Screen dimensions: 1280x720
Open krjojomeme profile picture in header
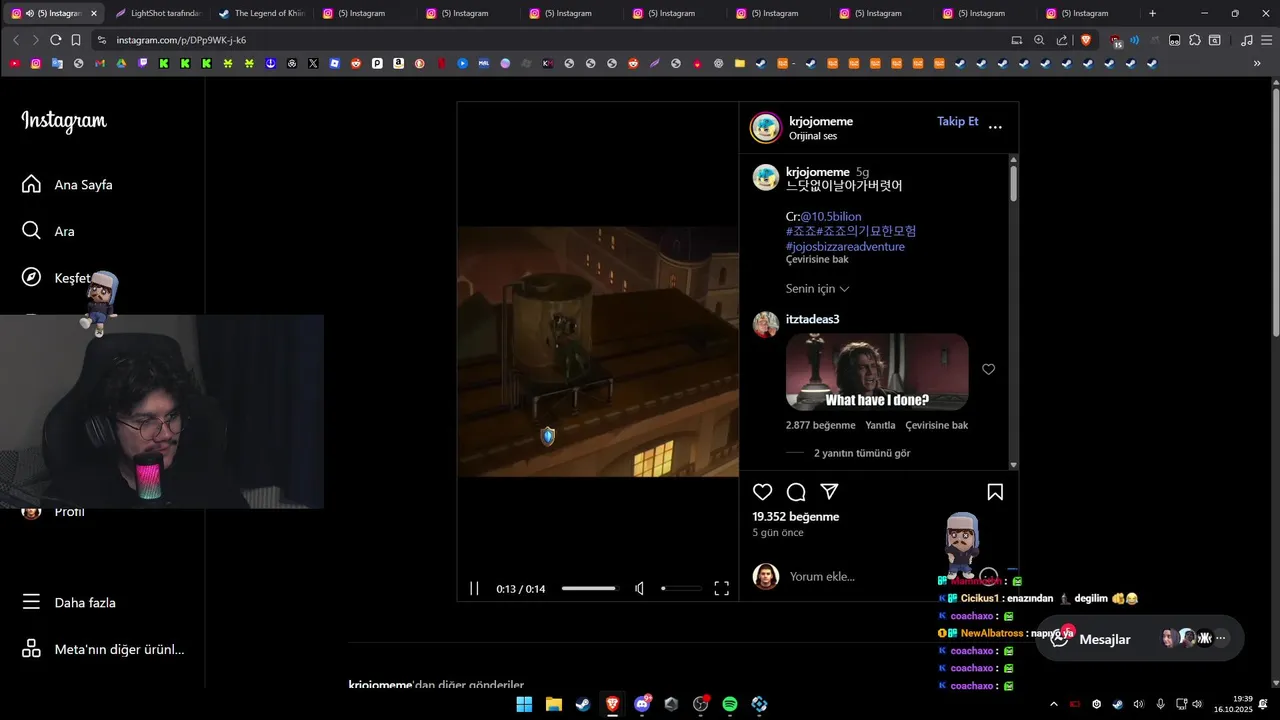point(766,128)
